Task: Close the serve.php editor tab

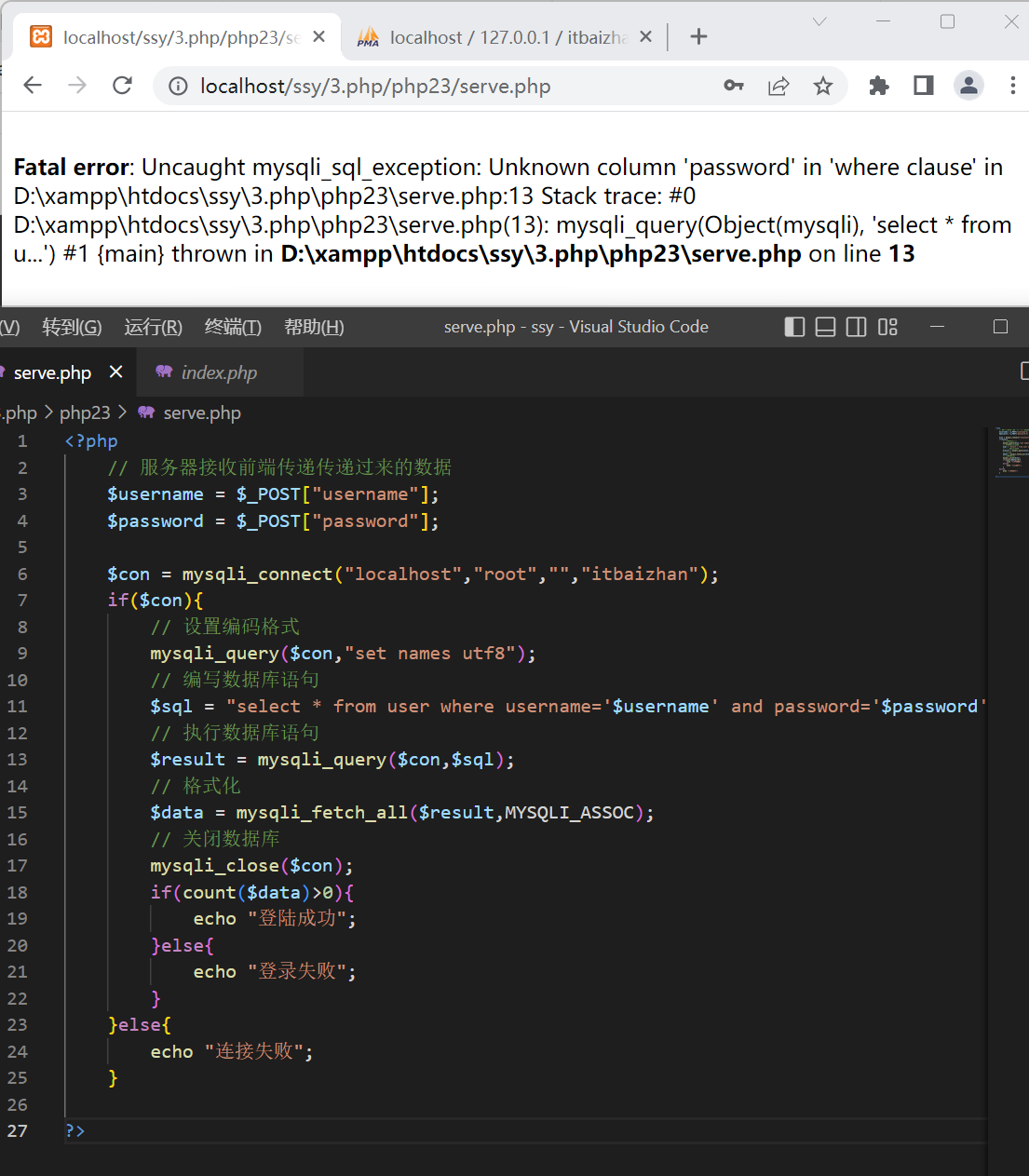Action: point(115,372)
